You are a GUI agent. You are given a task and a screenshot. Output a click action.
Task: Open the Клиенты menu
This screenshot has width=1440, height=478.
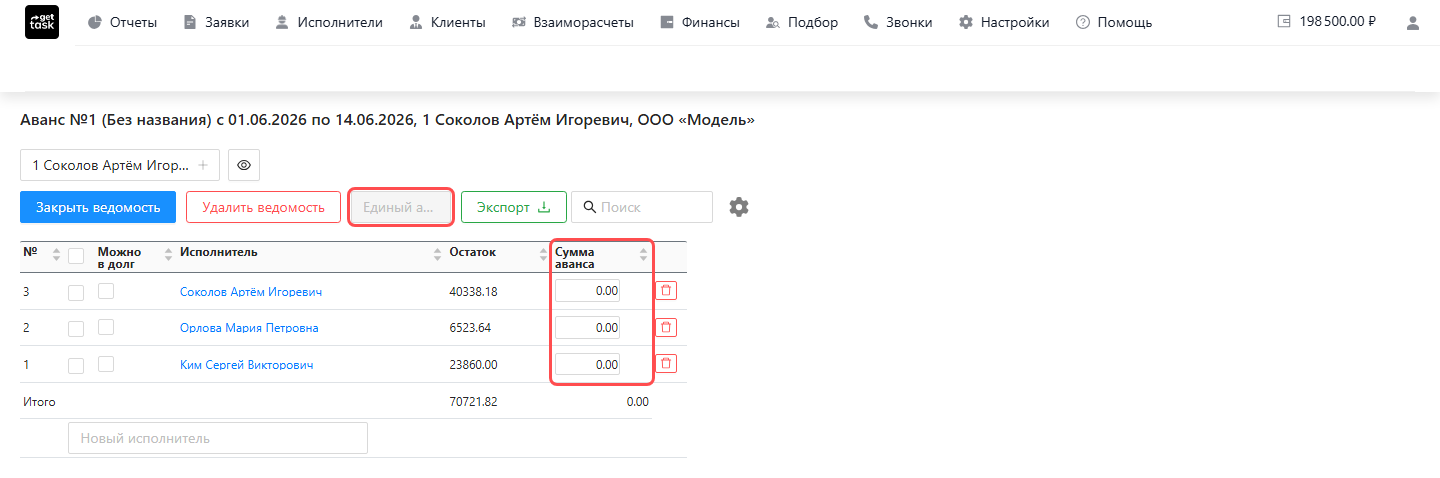point(447,22)
